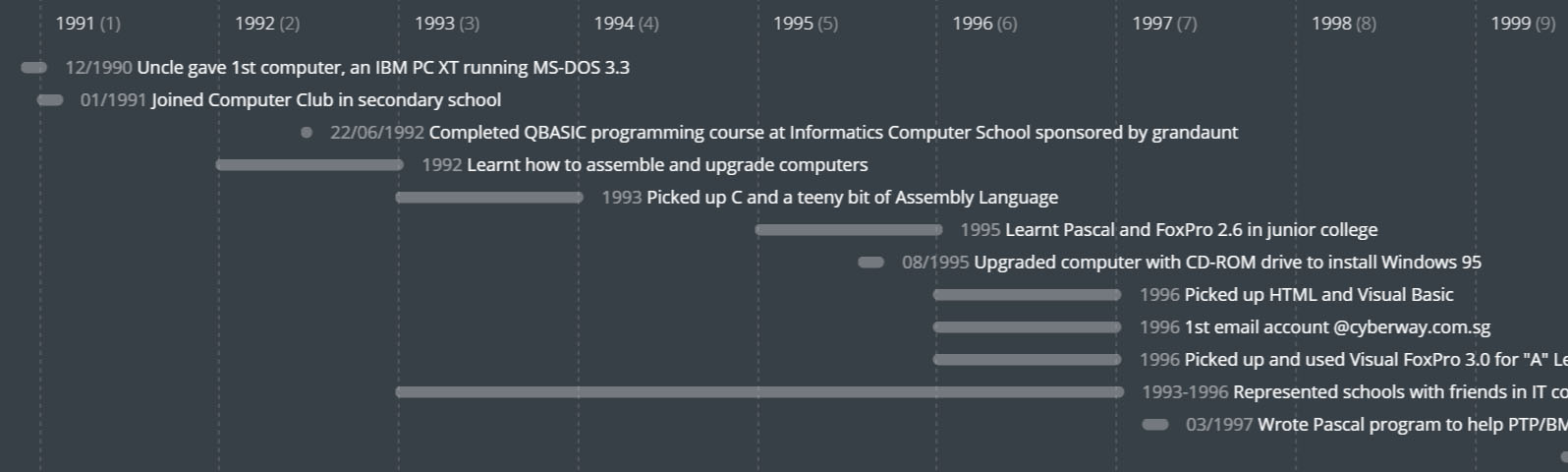Screen dimensions: 1568x472
Task: Select the 1995 Pascal and FoxPro bar
Action: coord(848,230)
